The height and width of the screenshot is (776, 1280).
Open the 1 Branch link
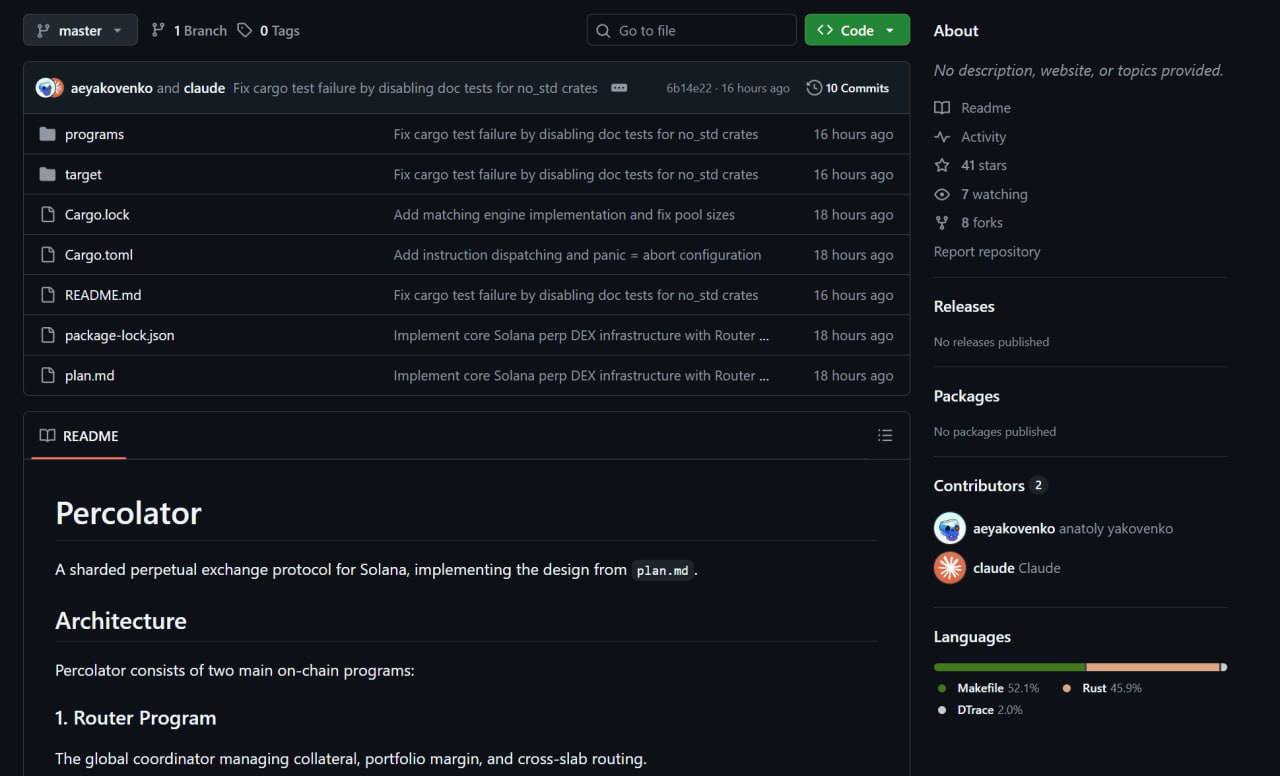click(189, 31)
